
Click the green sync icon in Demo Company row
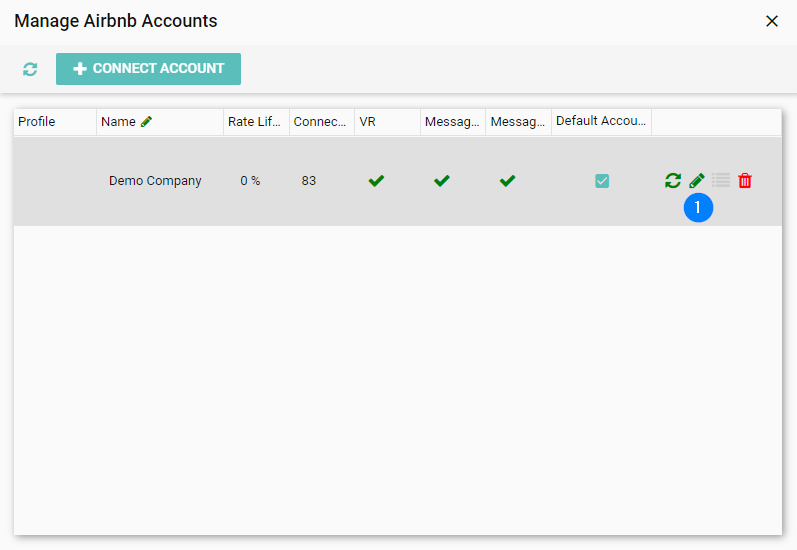pyautogui.click(x=673, y=181)
